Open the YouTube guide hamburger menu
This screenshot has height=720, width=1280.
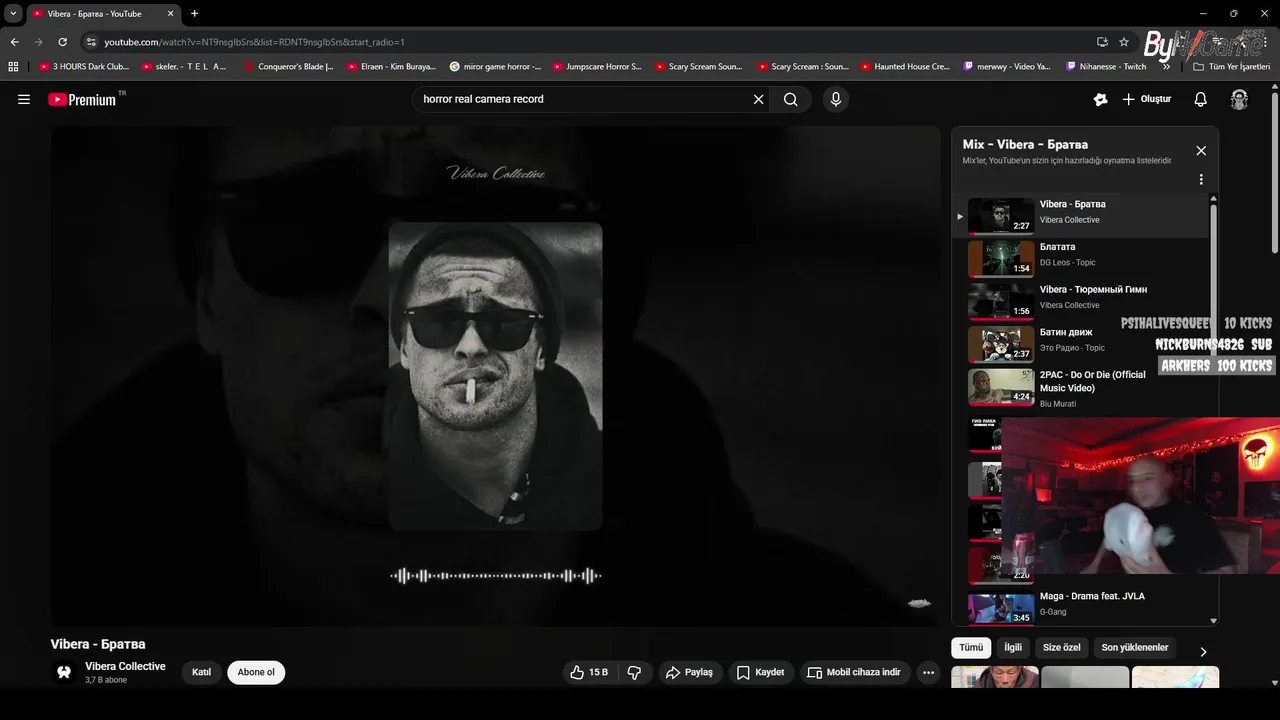24,99
